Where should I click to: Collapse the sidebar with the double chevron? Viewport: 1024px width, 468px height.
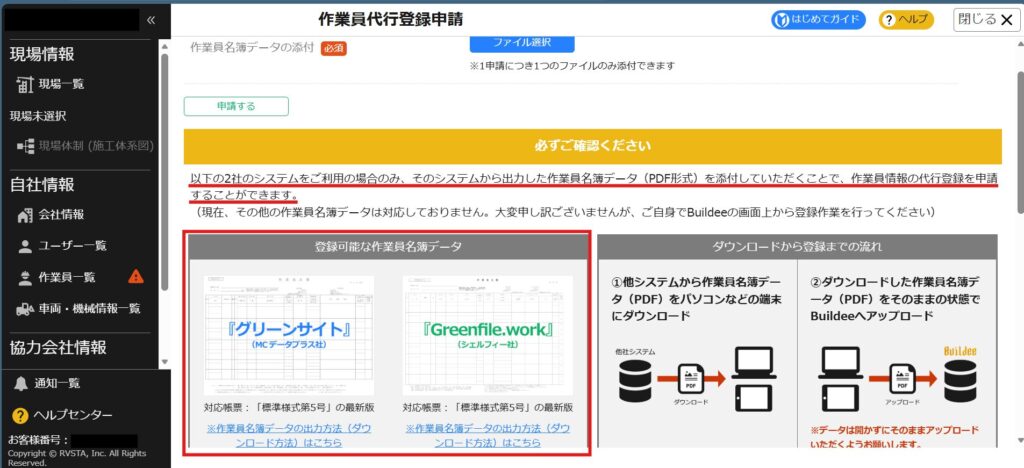point(151,20)
